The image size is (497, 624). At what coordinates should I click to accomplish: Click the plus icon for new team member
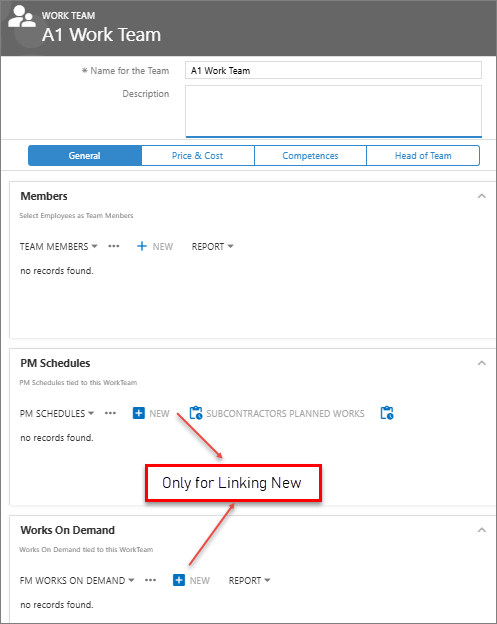[x=142, y=246]
